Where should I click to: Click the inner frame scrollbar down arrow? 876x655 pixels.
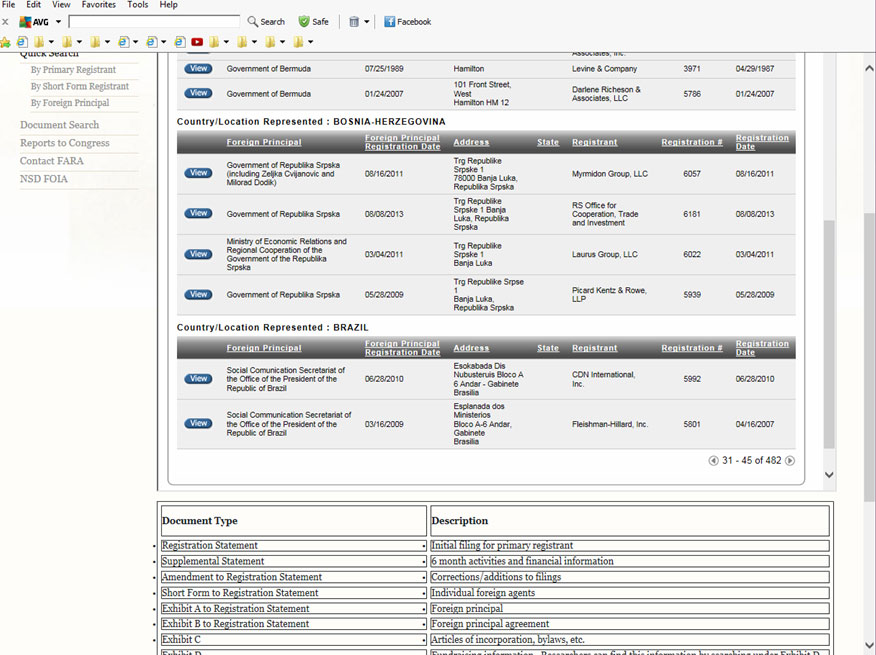pos(829,475)
